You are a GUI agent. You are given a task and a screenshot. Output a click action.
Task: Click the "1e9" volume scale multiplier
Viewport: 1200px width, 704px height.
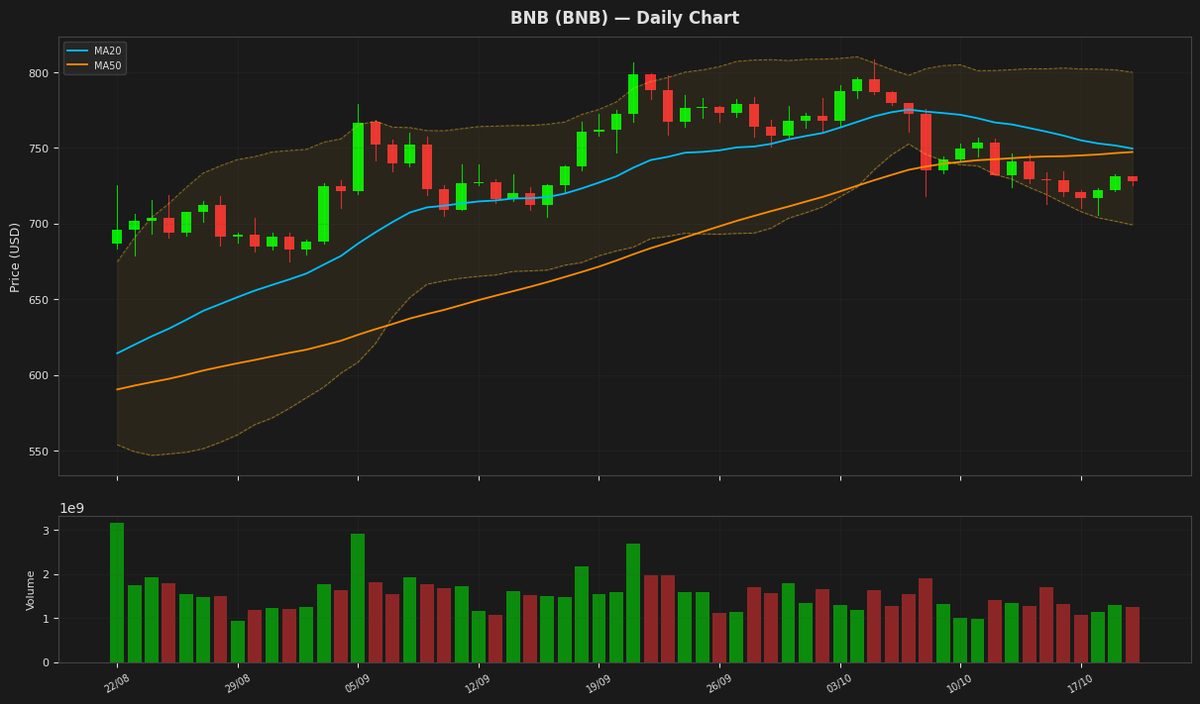click(72, 508)
